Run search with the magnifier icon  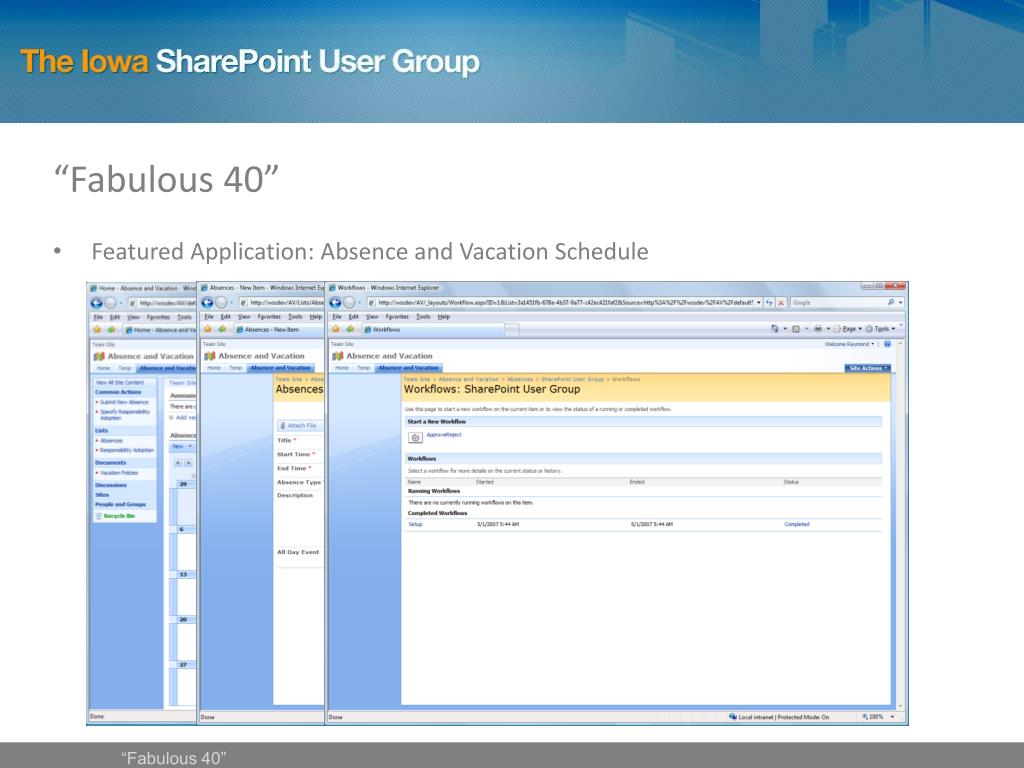[891, 302]
